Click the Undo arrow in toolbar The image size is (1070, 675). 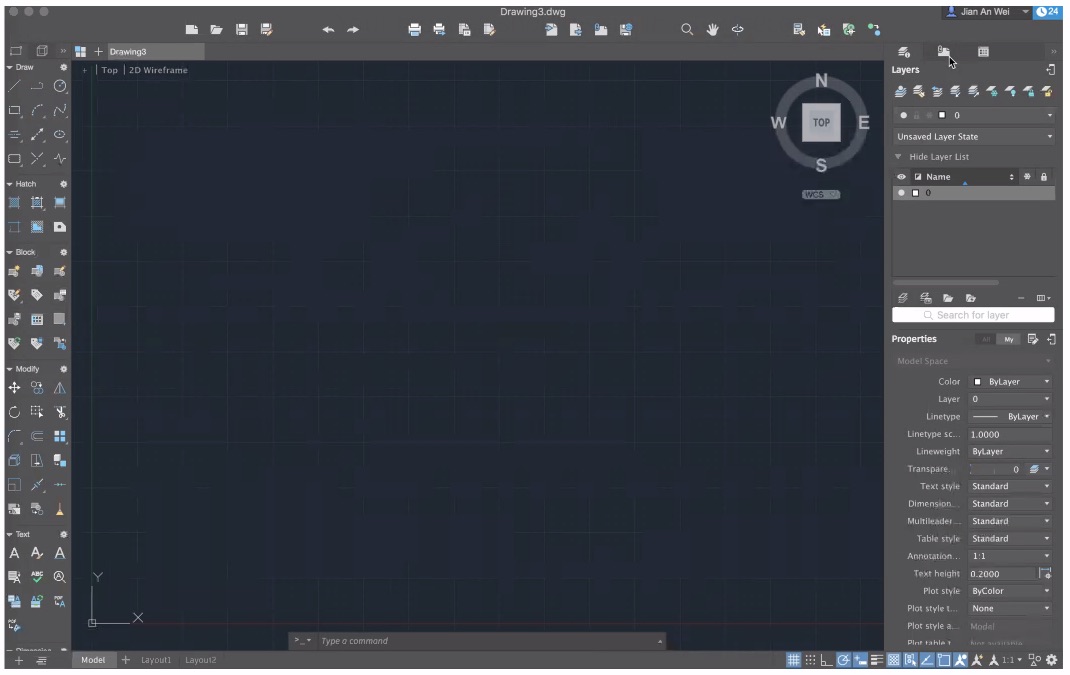[x=328, y=29]
